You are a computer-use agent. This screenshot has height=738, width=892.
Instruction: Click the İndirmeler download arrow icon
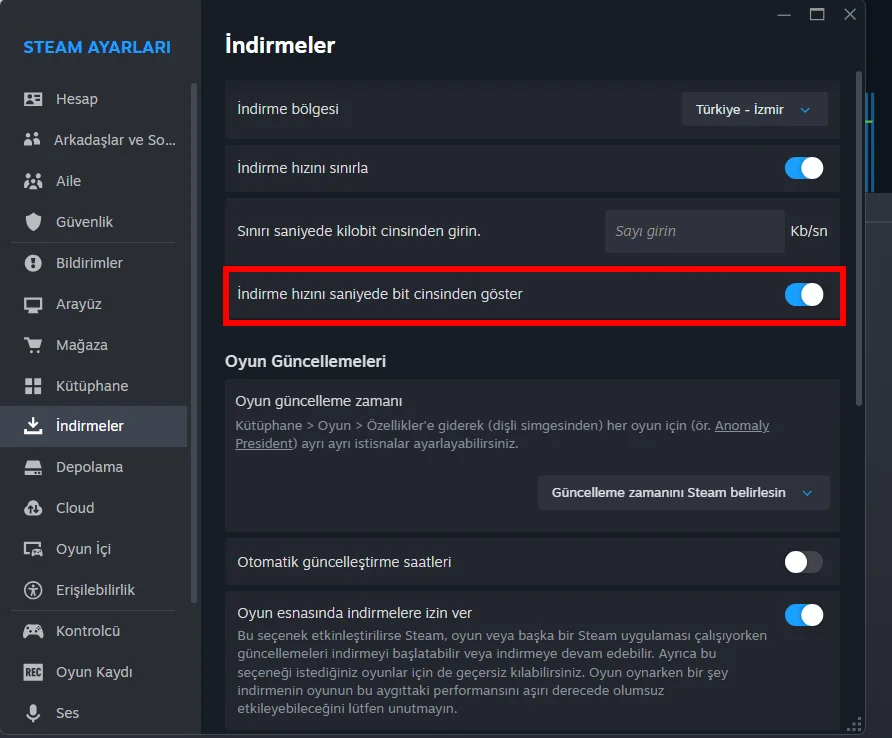tap(33, 426)
